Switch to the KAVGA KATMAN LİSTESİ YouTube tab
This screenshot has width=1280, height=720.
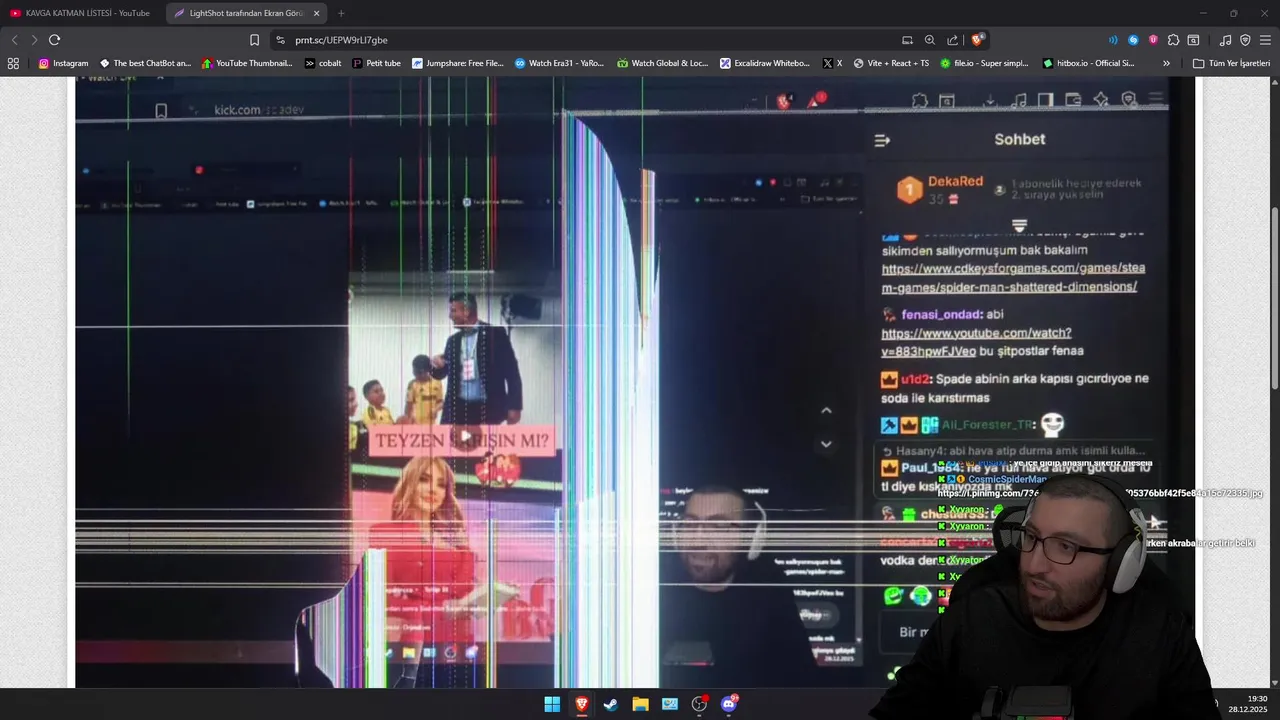click(80, 13)
